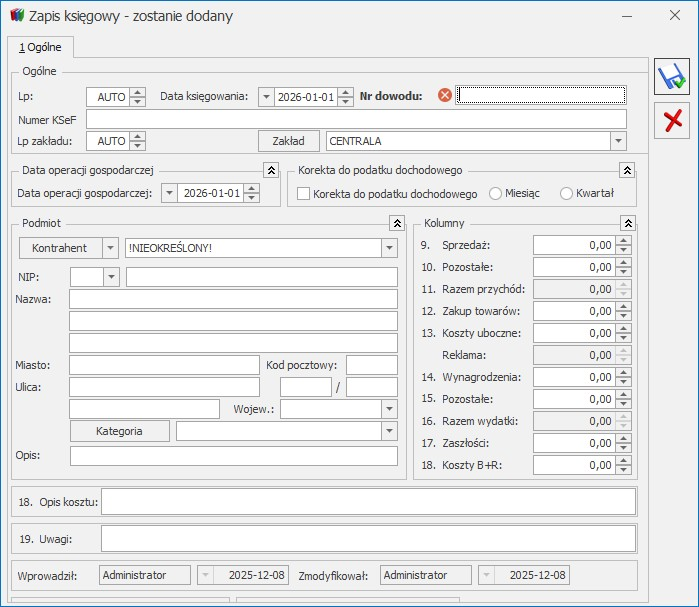Collapse the Kolumny section
The width and height of the screenshot is (699, 607).
[x=627, y=223]
